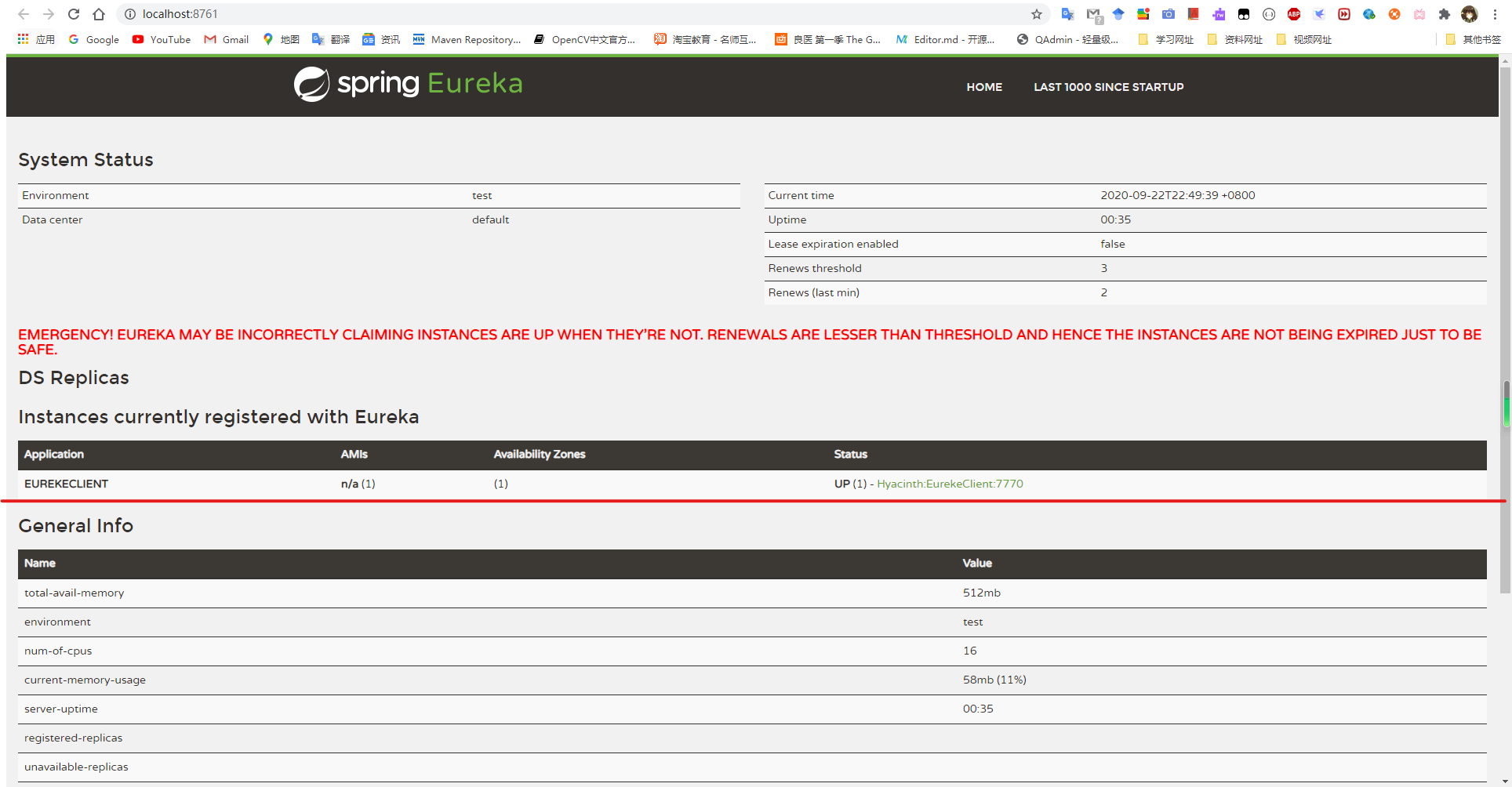Image resolution: width=1512 pixels, height=787 pixels.
Task: View site information for localhost
Action: coord(130,14)
